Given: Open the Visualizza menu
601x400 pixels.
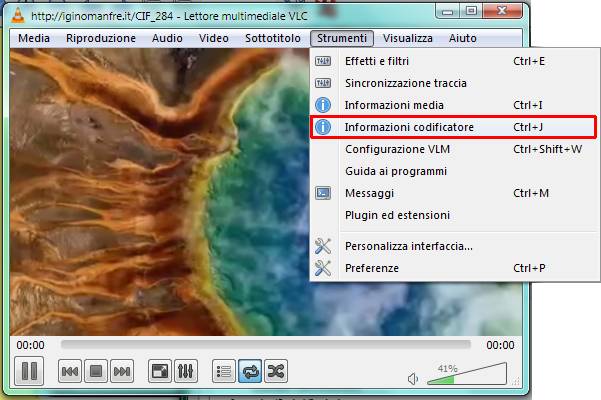Looking at the screenshot, I should tap(407, 38).
